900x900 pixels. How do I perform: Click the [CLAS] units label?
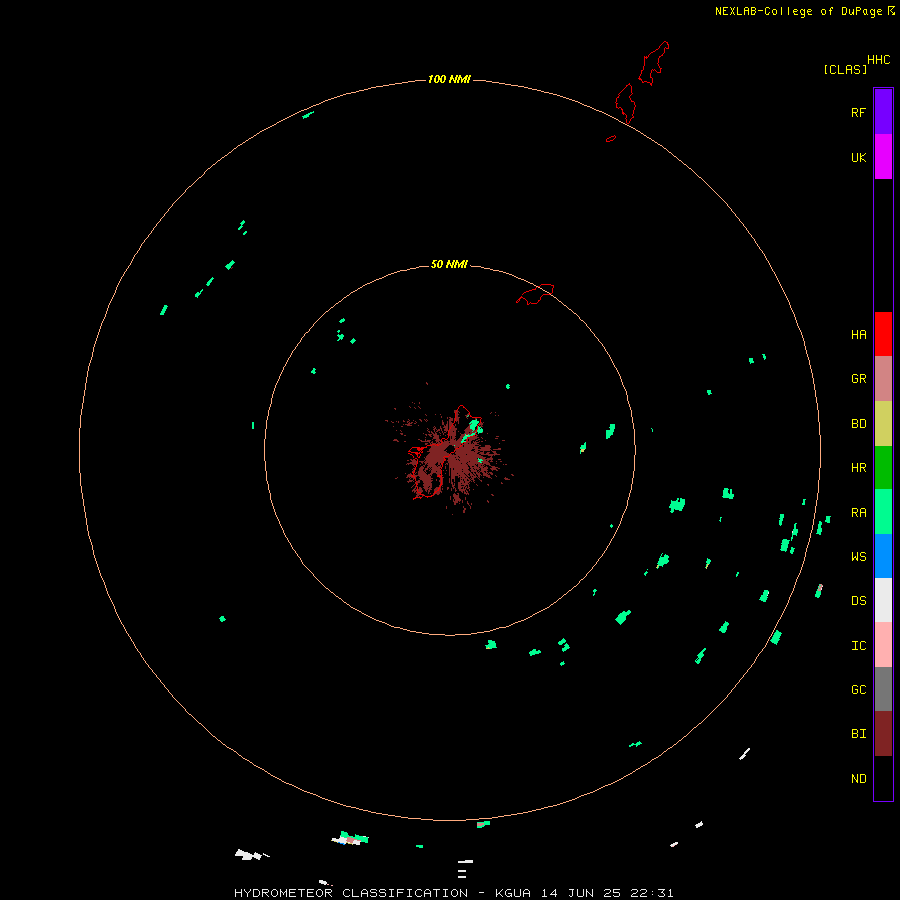click(845, 69)
